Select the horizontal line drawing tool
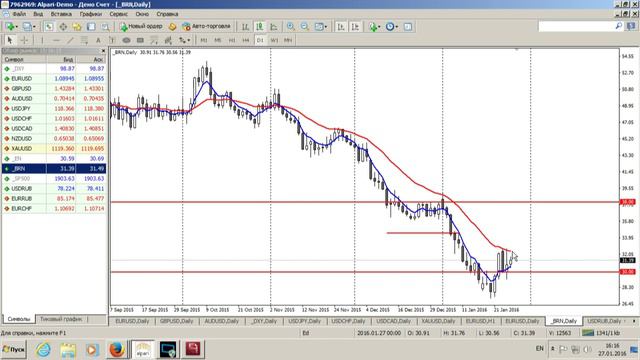 tap(56, 40)
